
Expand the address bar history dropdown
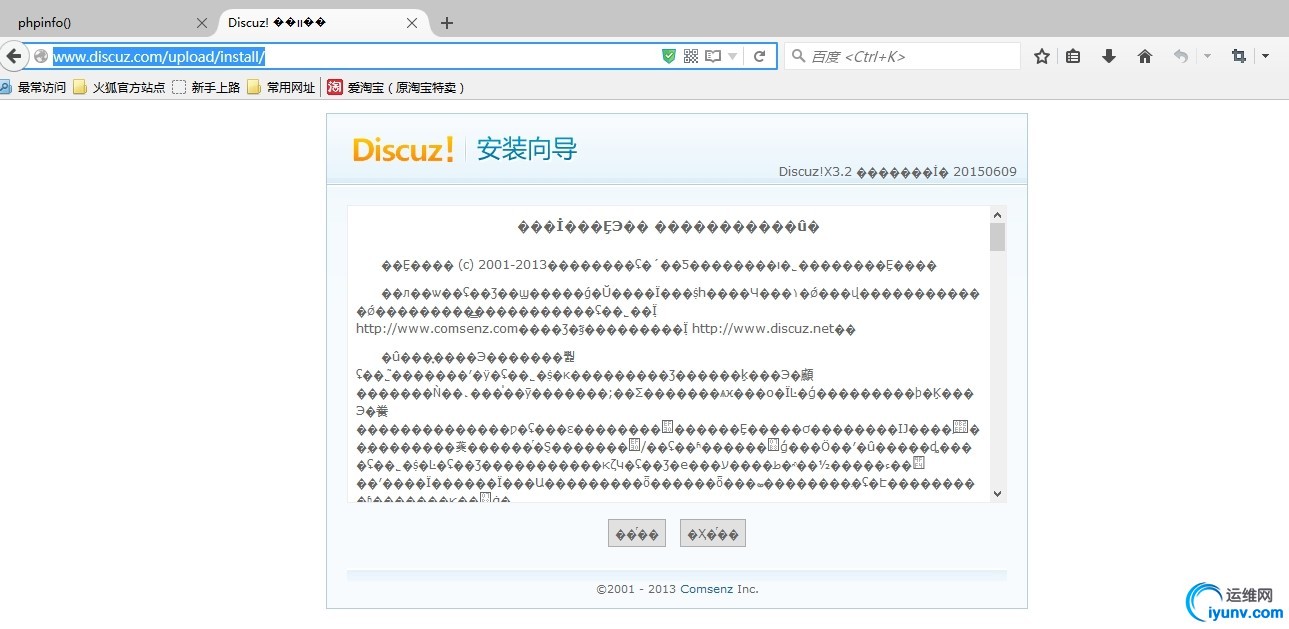(733, 57)
